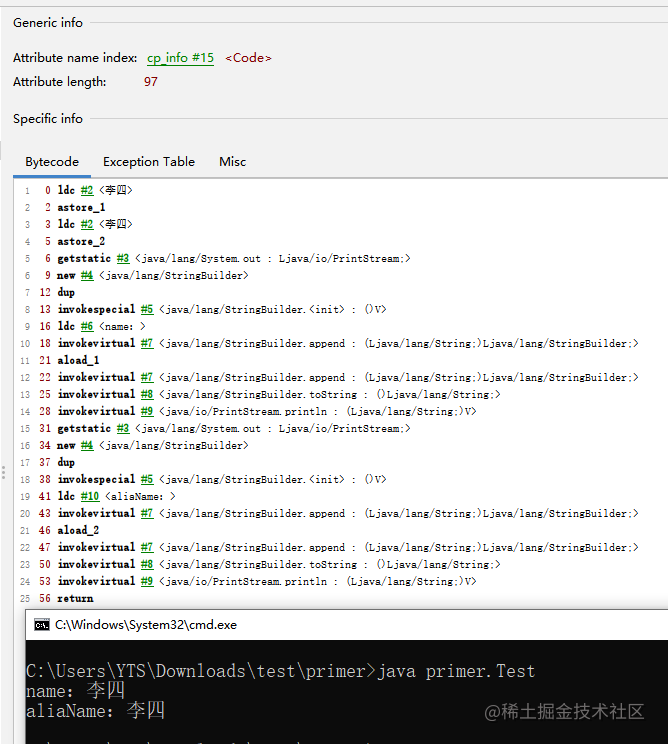Open #8 link at offset 50 toString
The height and width of the screenshot is (744, 668).
[x=147, y=564]
